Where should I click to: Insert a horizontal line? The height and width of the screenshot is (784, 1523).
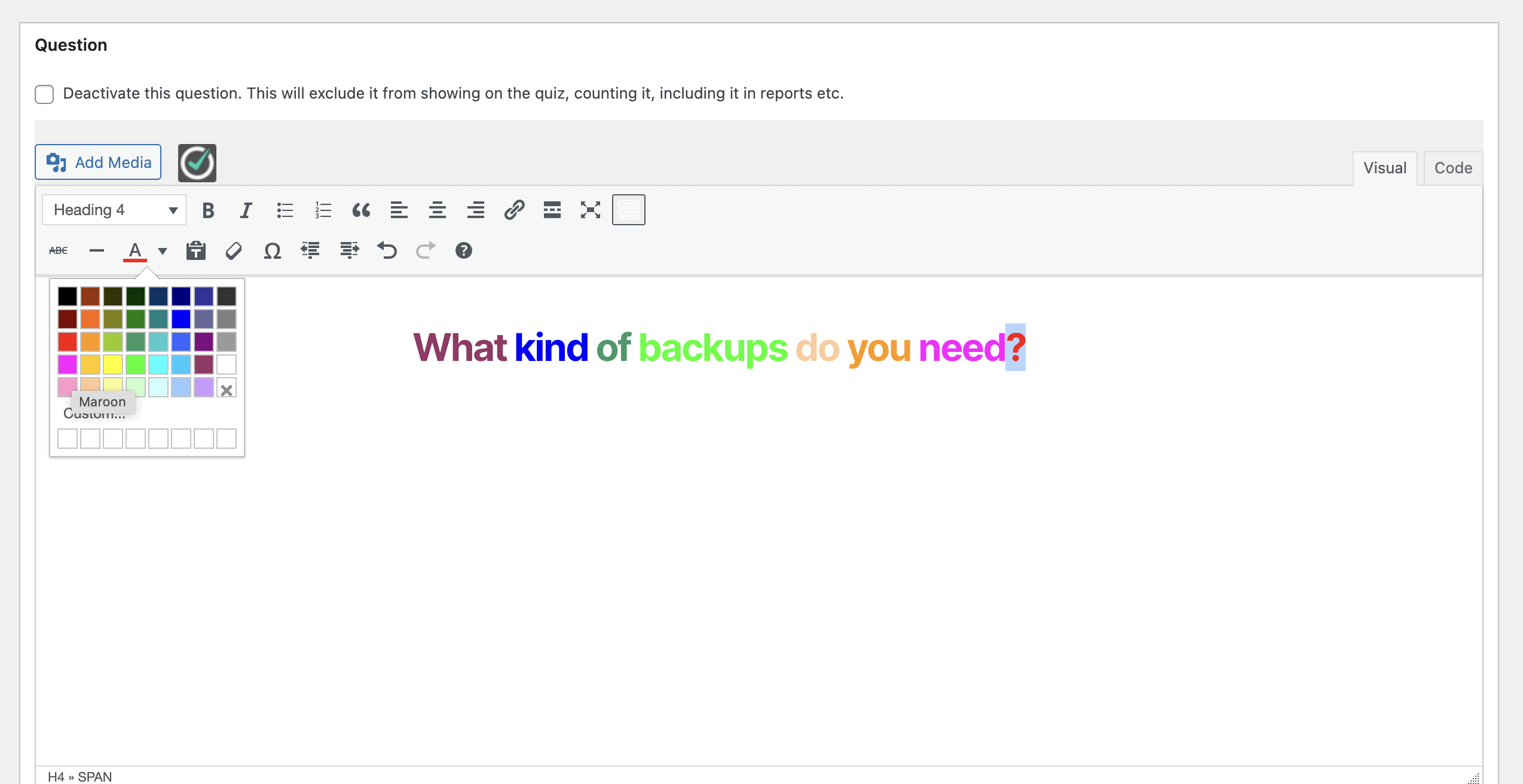point(97,251)
